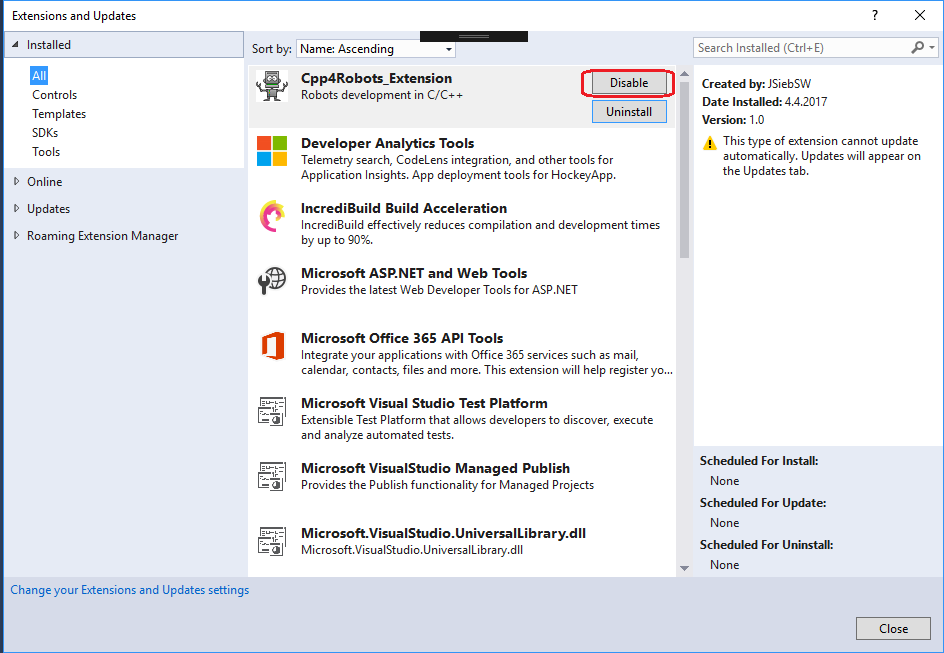
Task: Click the extension list scrollbar thumb
Action: (685, 169)
